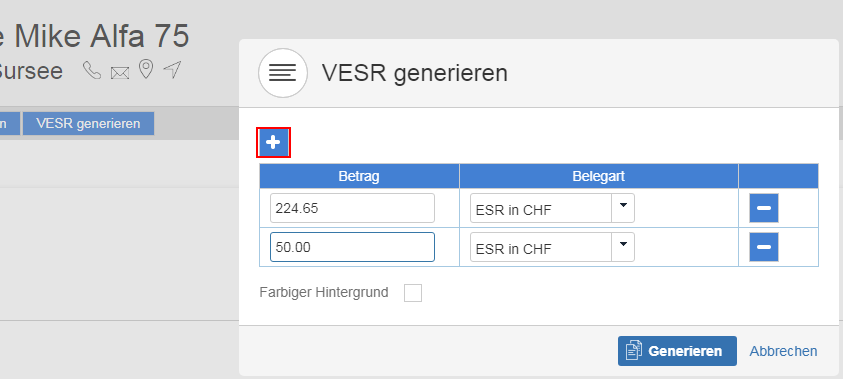Open Belegart dropdown in second row
Screen dimensions: 843x379
coord(552,247)
